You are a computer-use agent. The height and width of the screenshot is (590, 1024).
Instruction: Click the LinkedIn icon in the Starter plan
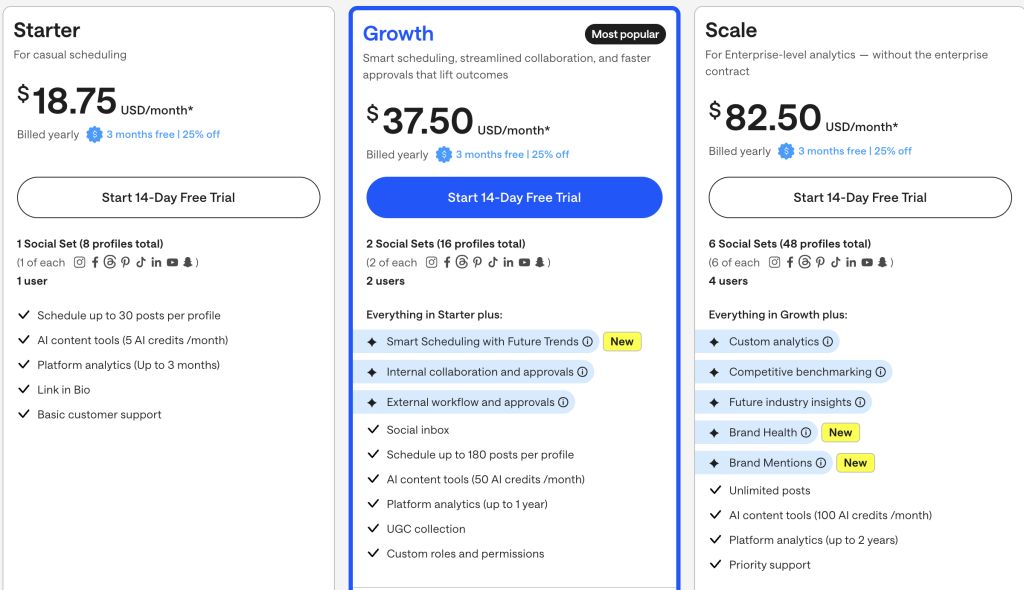[155, 262]
